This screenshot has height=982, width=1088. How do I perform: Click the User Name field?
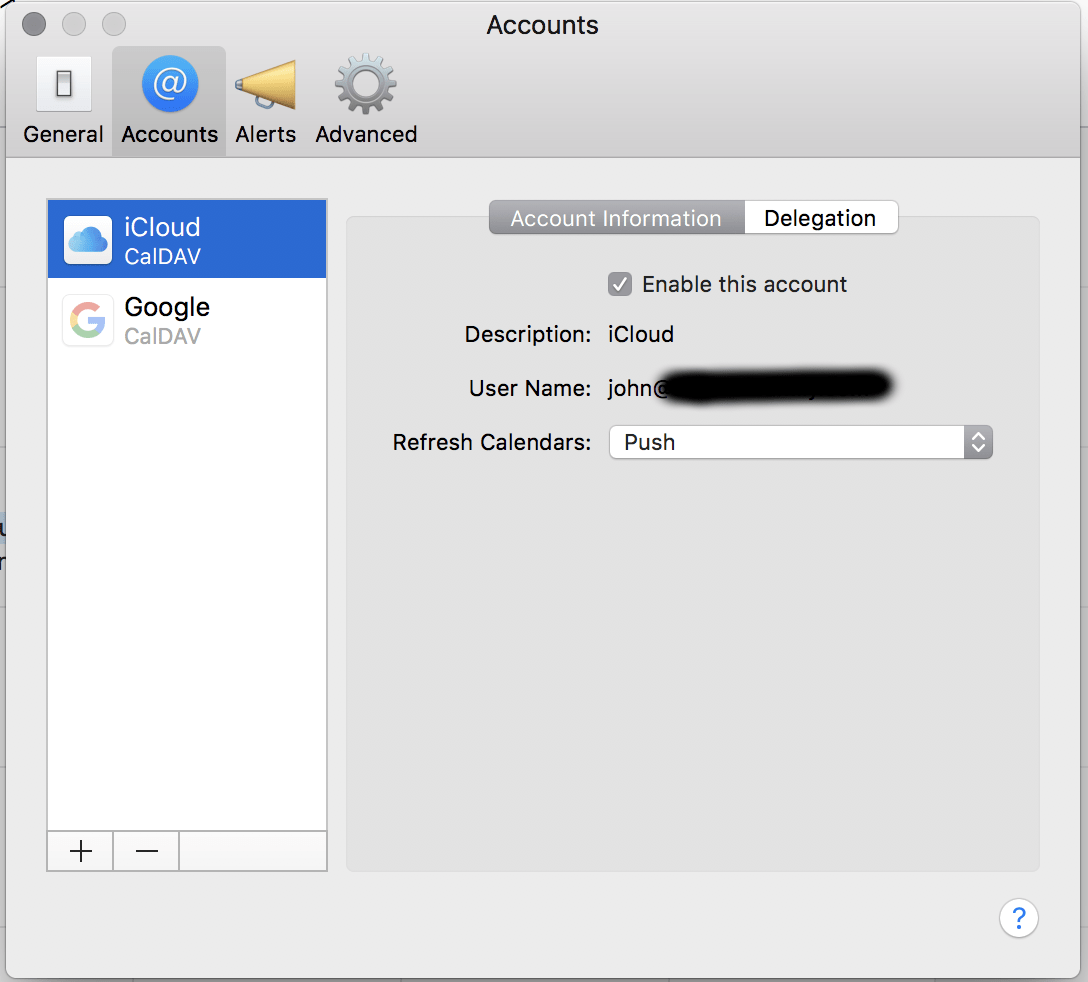(750, 388)
